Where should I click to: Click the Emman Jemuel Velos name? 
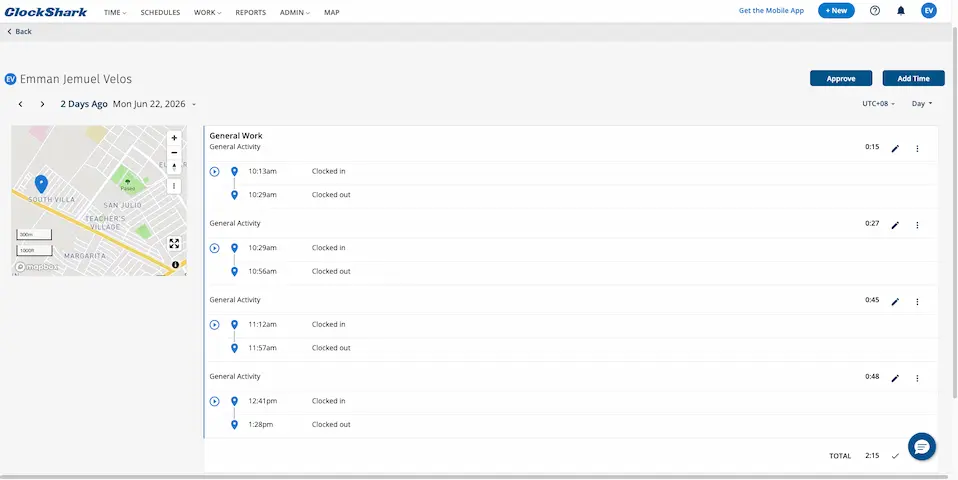[76, 79]
